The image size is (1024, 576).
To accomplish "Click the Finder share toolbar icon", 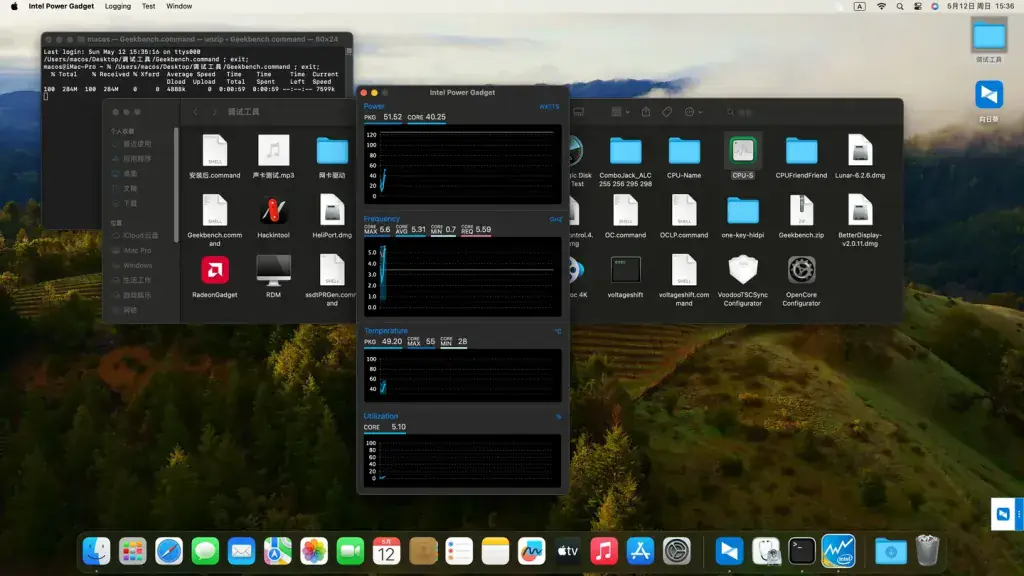I will point(646,112).
